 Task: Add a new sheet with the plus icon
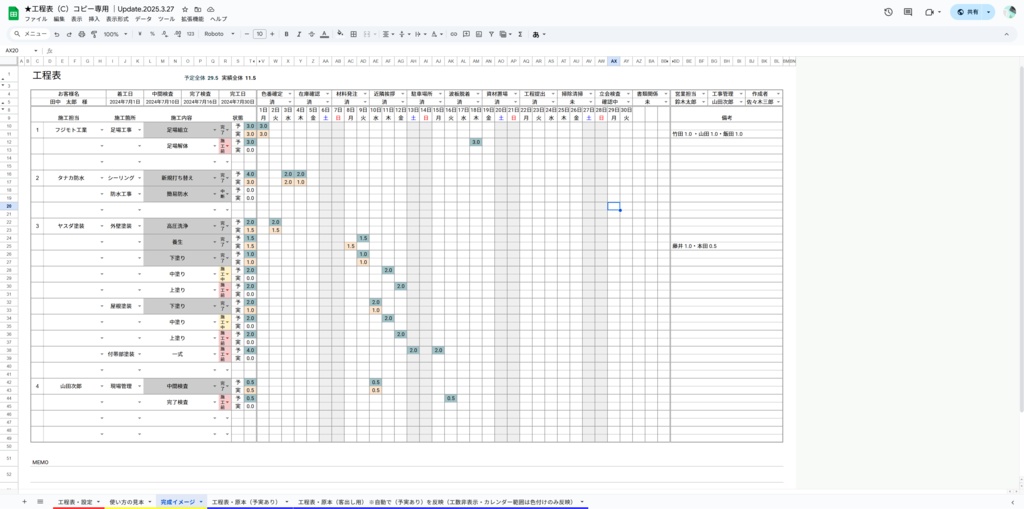(x=25, y=502)
